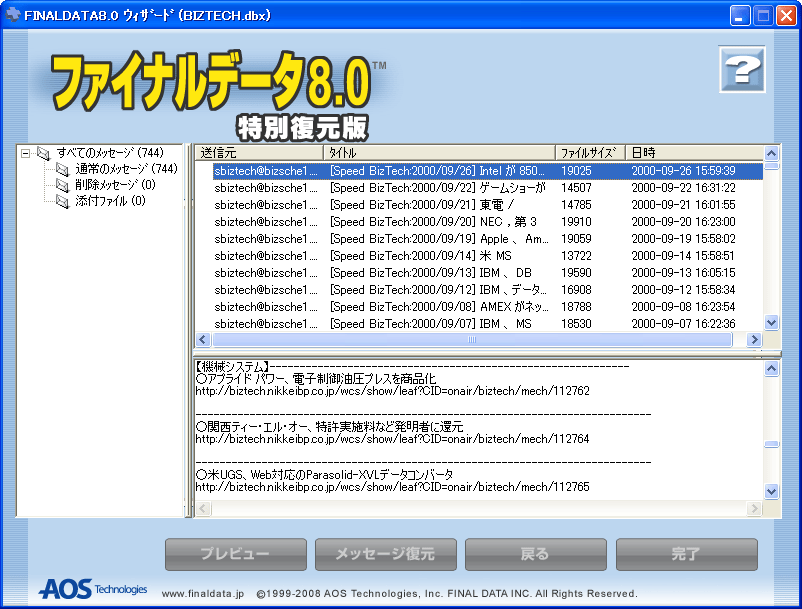Sort by the 日時 column header

pos(694,152)
